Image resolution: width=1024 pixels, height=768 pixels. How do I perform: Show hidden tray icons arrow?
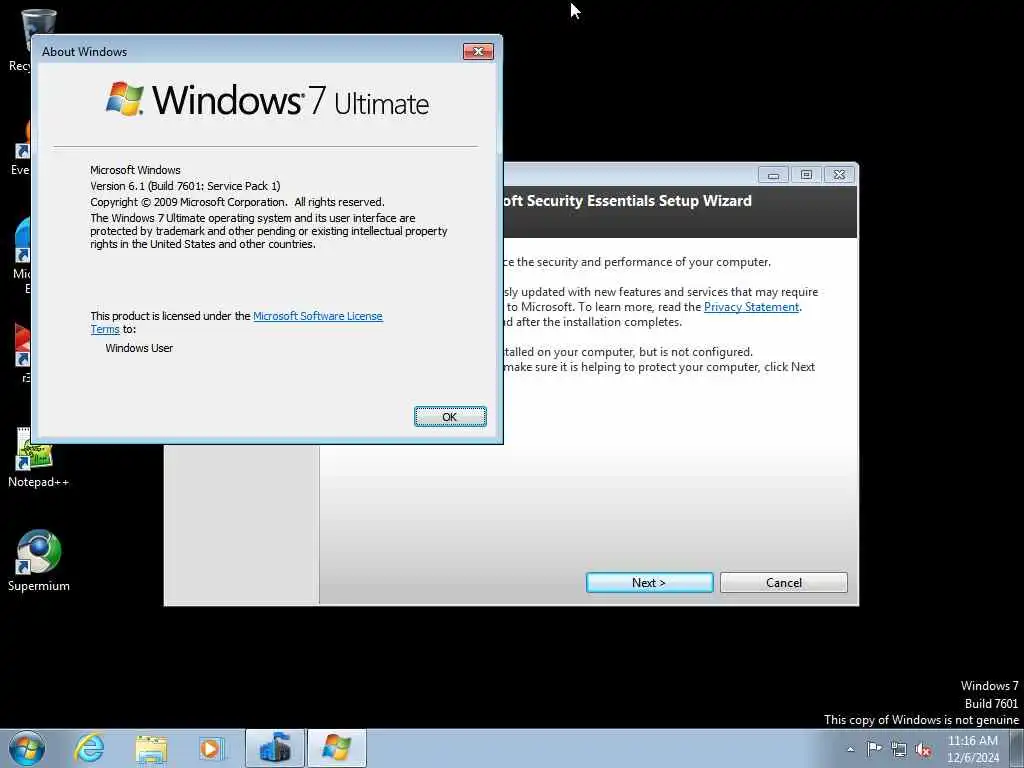(x=850, y=749)
